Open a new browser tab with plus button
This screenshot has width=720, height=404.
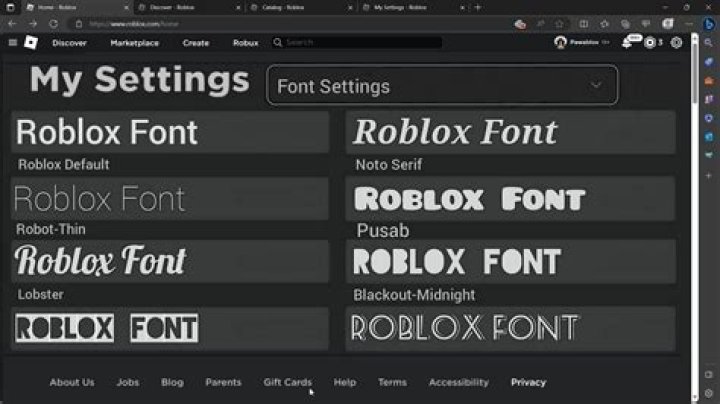pyautogui.click(x=478, y=7)
